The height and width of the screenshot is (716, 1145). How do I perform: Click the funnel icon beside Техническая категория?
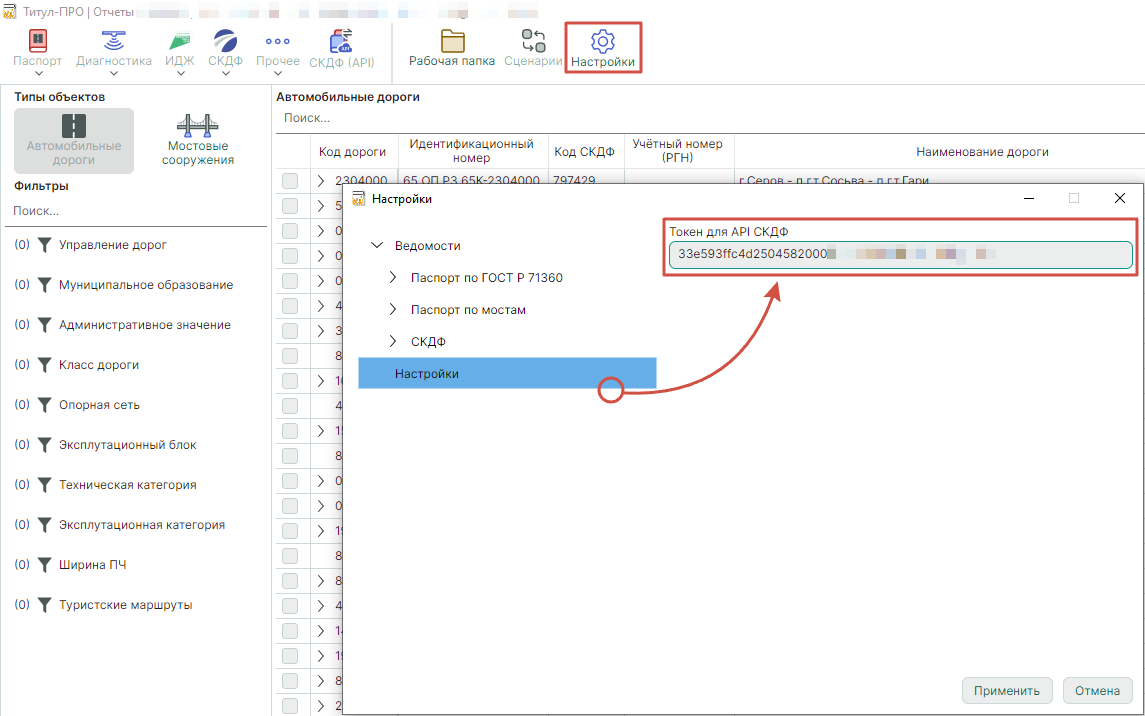45,485
